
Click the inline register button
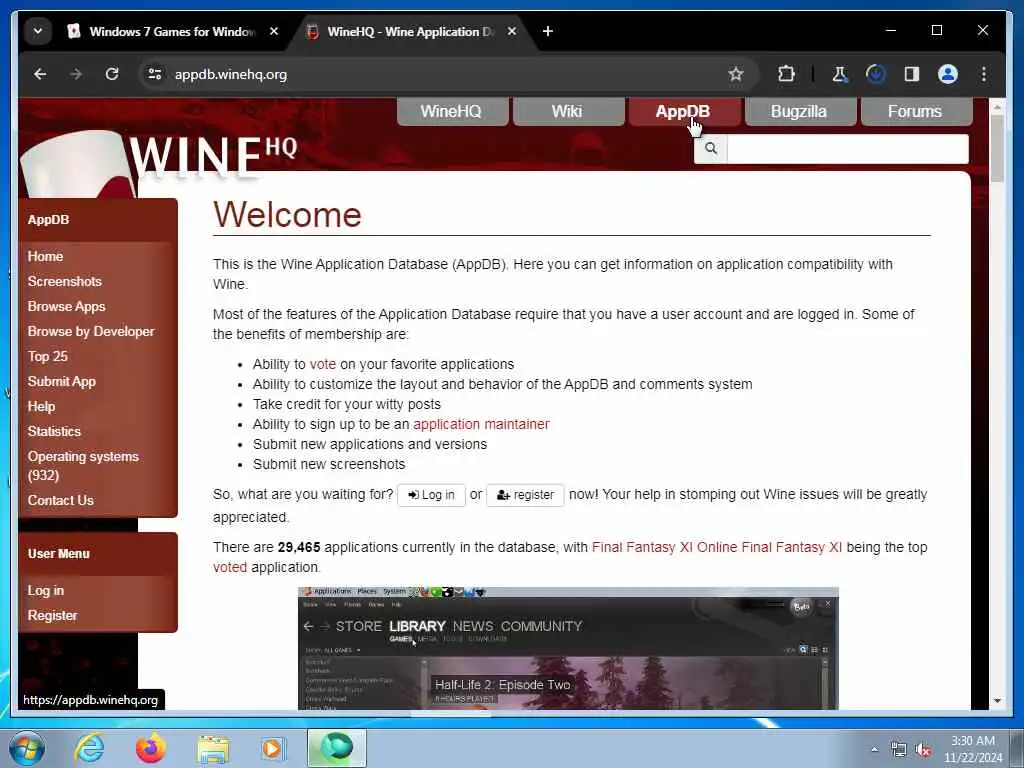[x=525, y=495]
